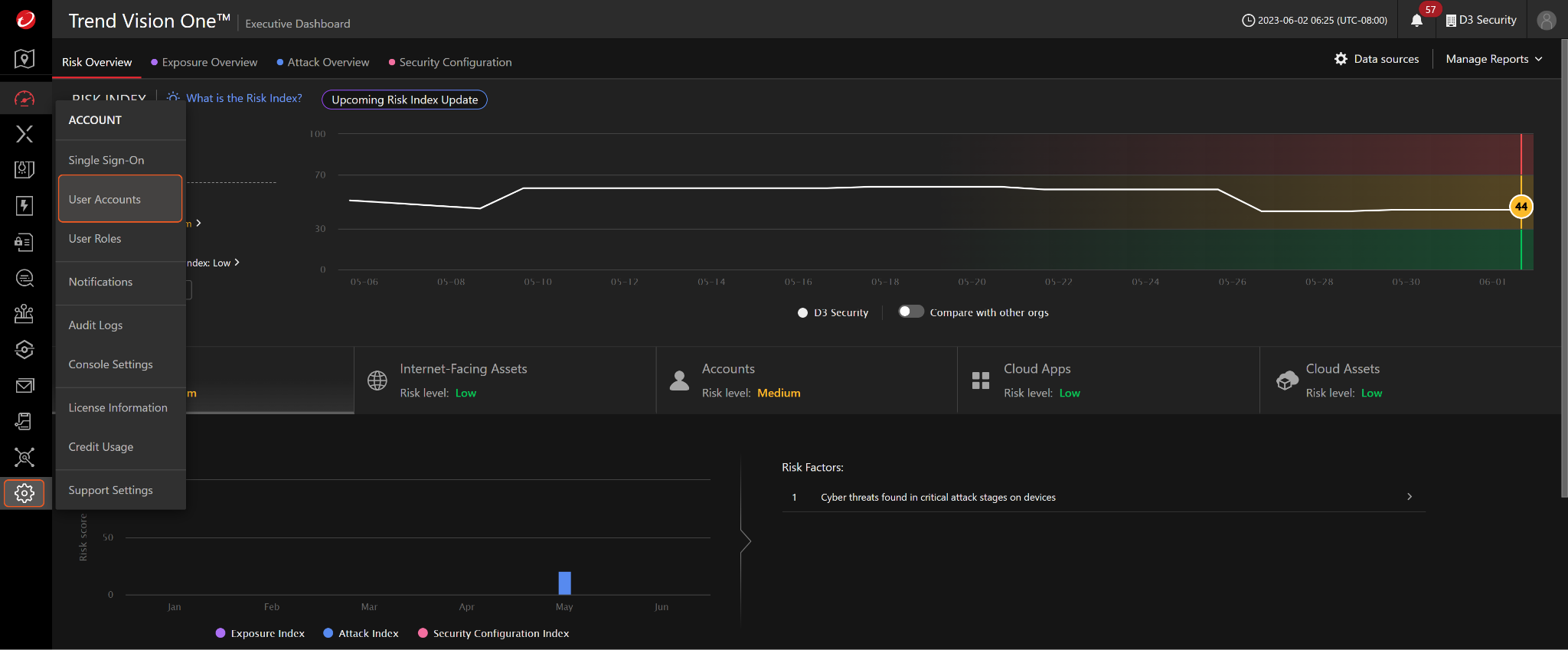The image size is (1568, 650).
Task: Click the Data sources gear icon
Action: (x=1341, y=59)
